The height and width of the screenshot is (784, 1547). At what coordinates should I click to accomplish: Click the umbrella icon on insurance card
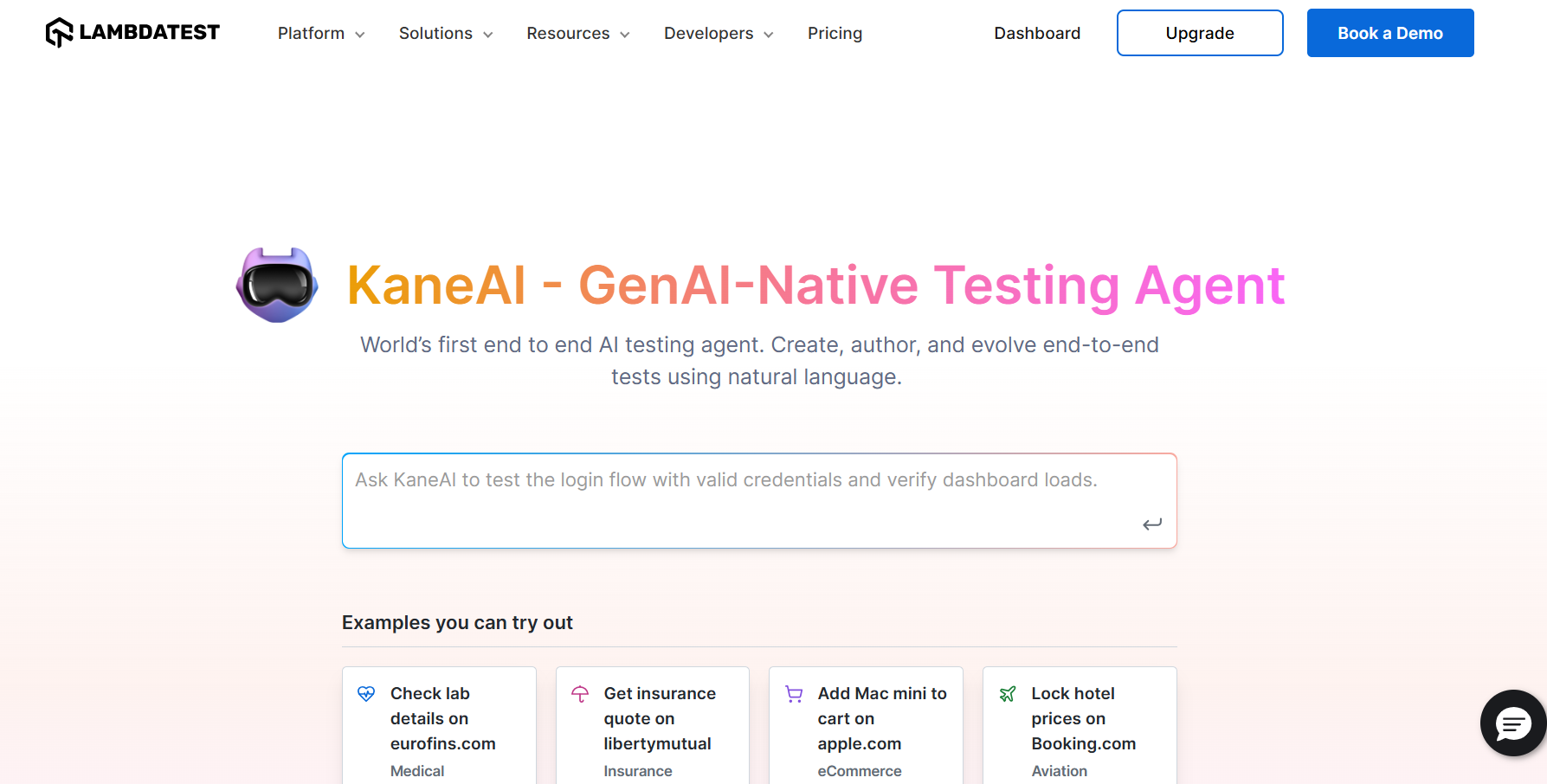coord(580,694)
